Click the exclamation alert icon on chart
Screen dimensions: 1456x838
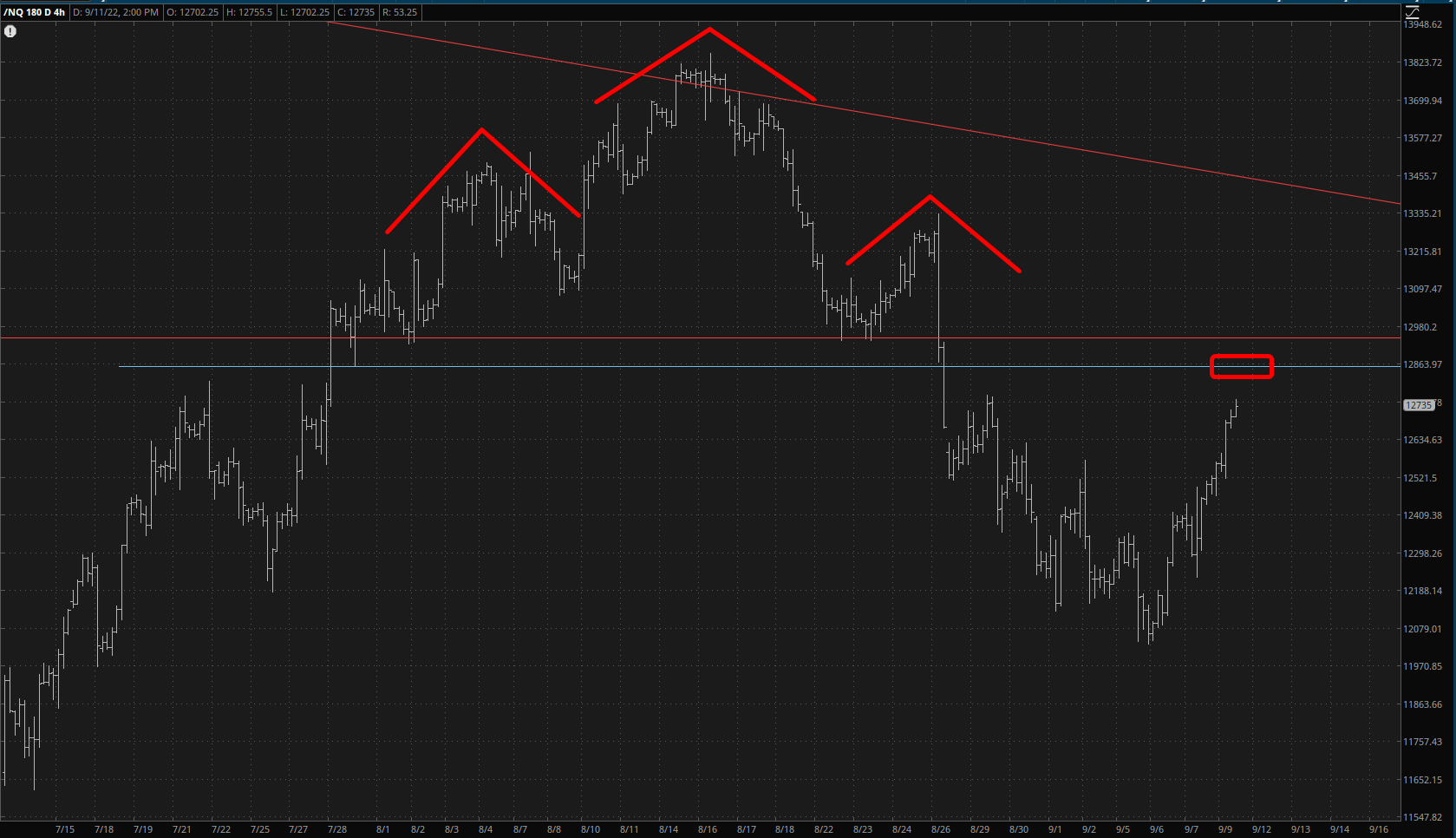(x=10, y=31)
